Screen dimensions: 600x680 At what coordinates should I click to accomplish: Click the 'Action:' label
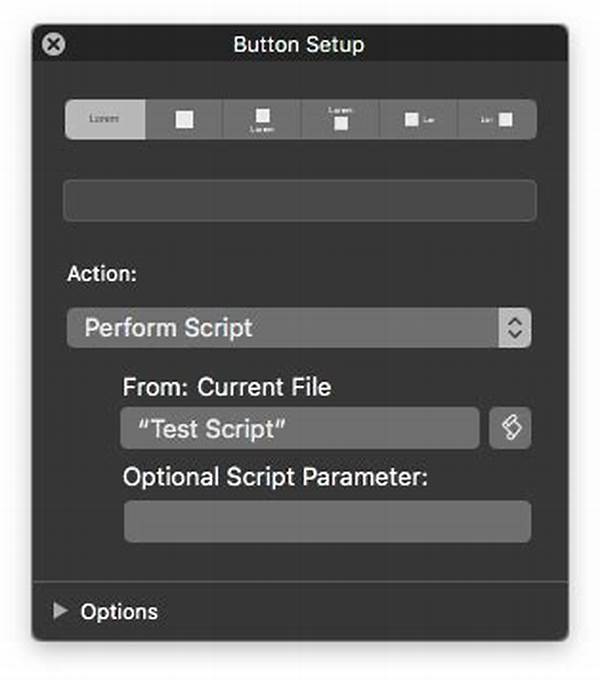(x=99, y=272)
